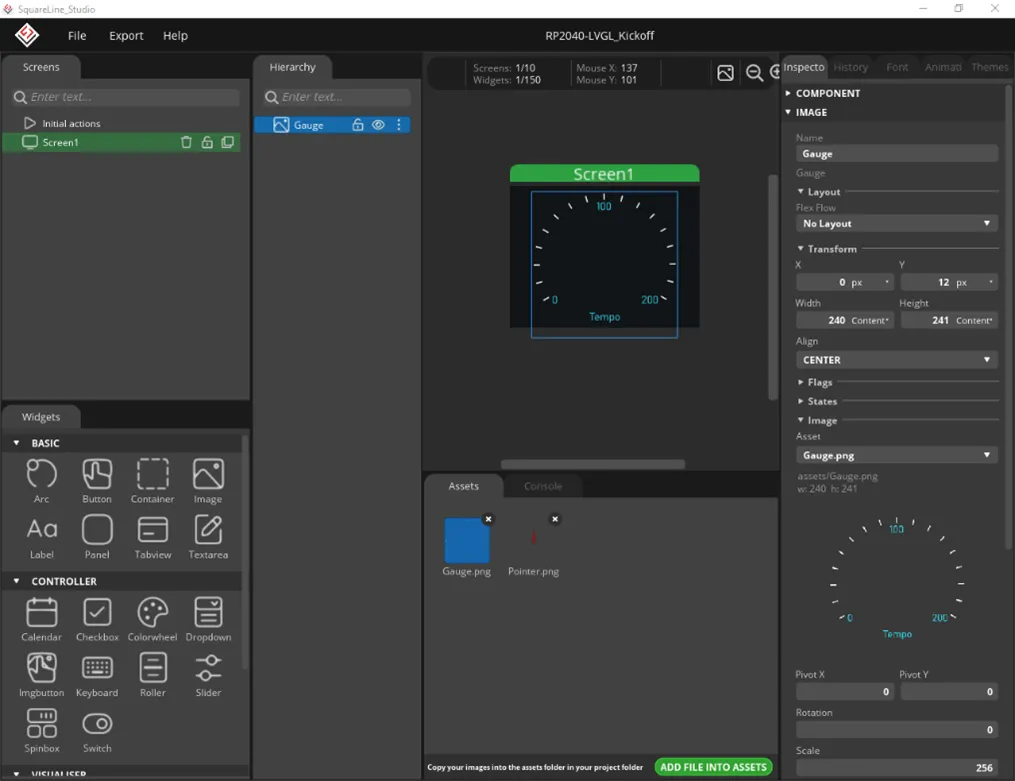This screenshot has height=781, width=1015.
Task: Add a Panel widget
Action: pos(97,536)
